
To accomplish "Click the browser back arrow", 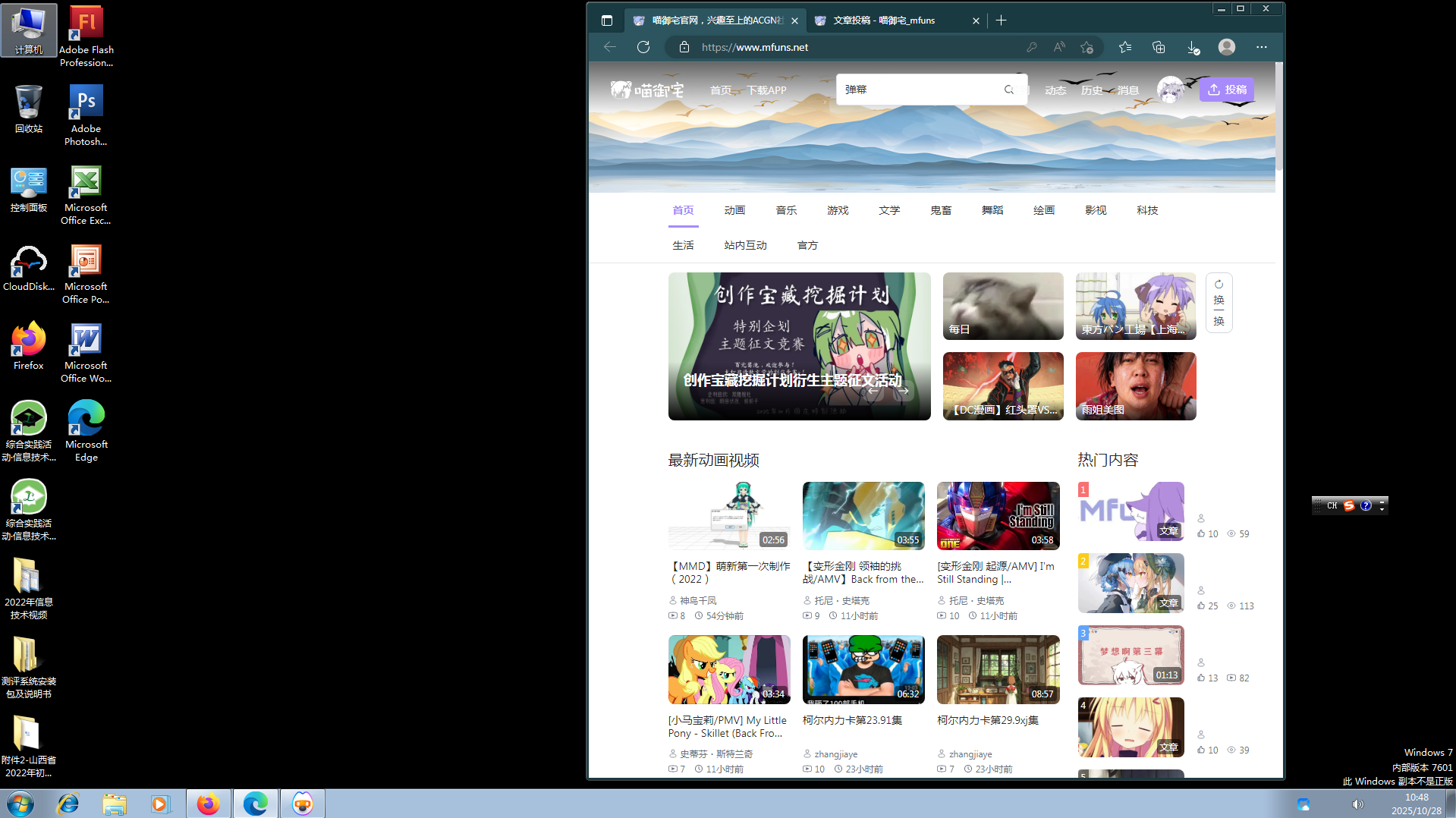I will click(609, 46).
